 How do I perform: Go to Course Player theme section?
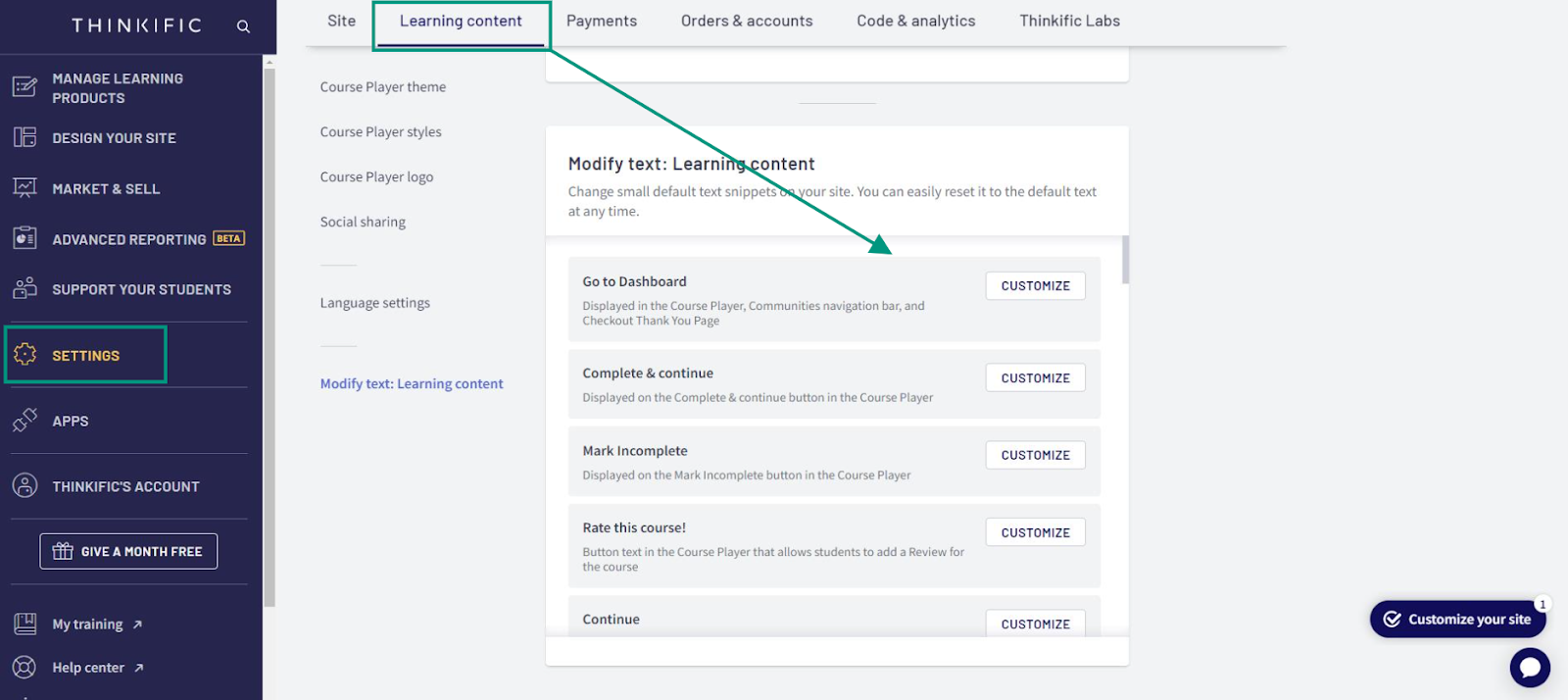coord(383,87)
